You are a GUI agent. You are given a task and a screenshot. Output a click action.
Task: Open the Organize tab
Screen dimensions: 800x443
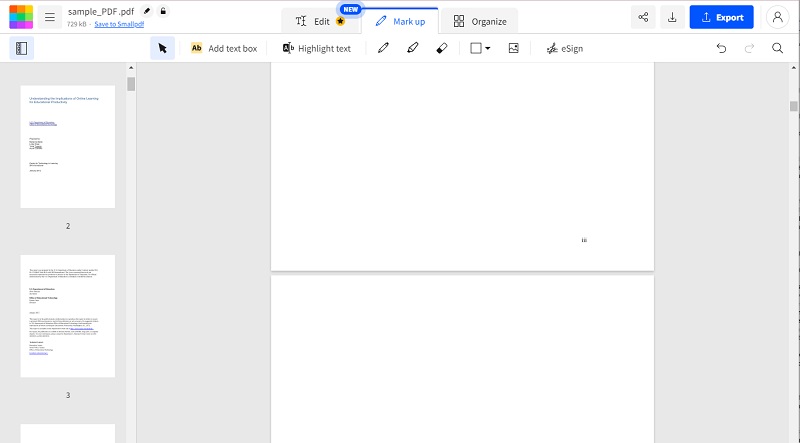click(x=480, y=21)
